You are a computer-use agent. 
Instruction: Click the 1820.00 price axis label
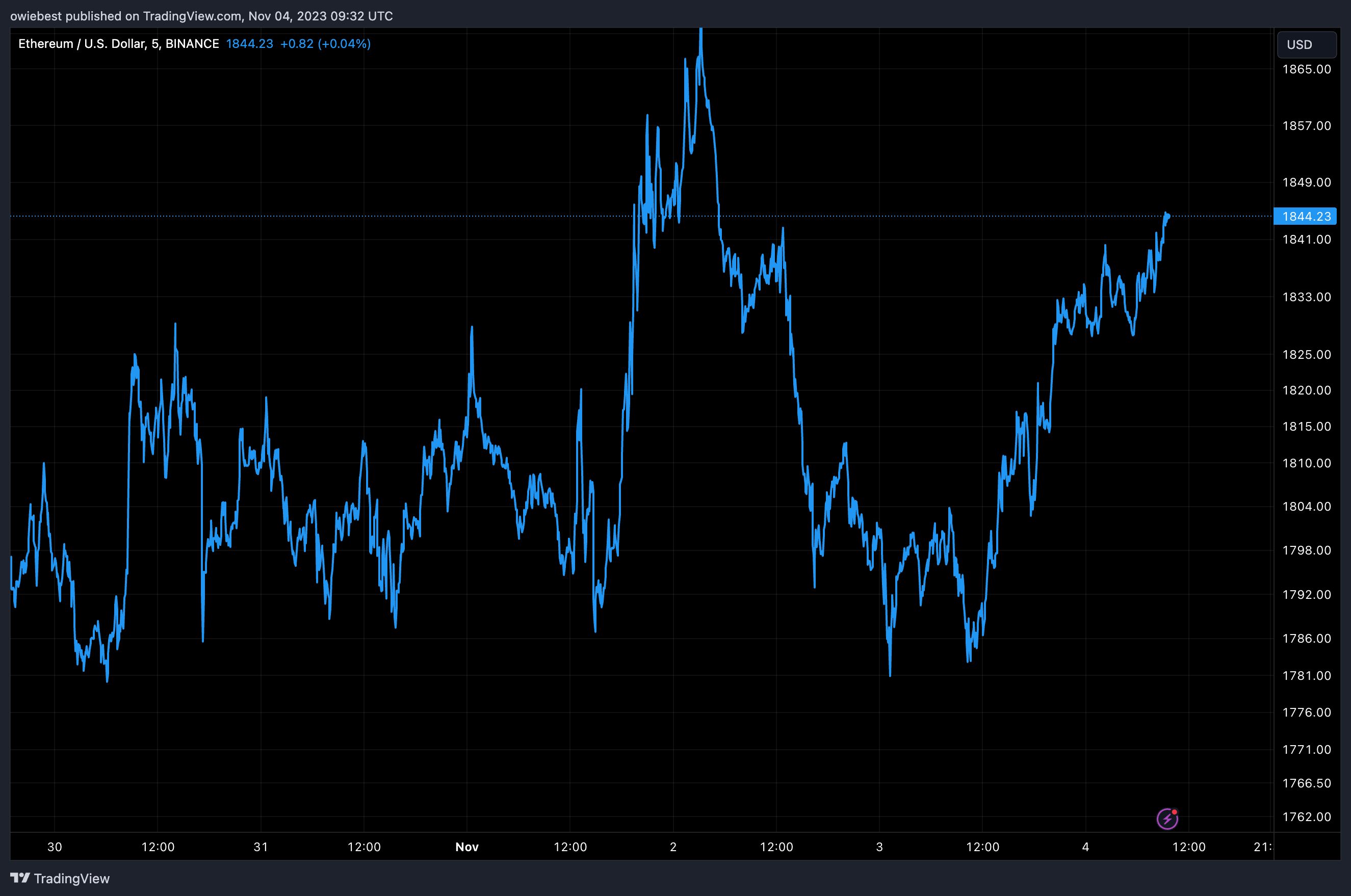(x=1307, y=390)
